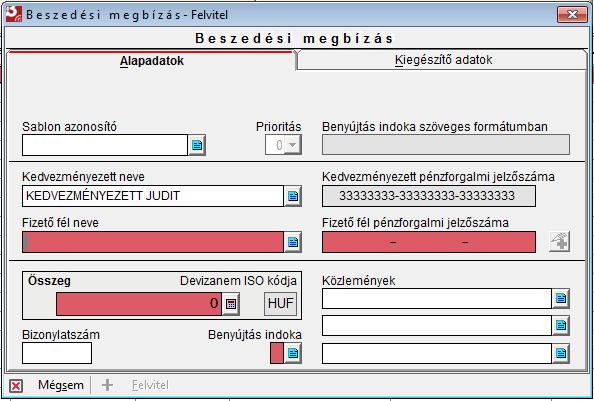Switch to Kiegészítő adatok tab

coord(443,60)
